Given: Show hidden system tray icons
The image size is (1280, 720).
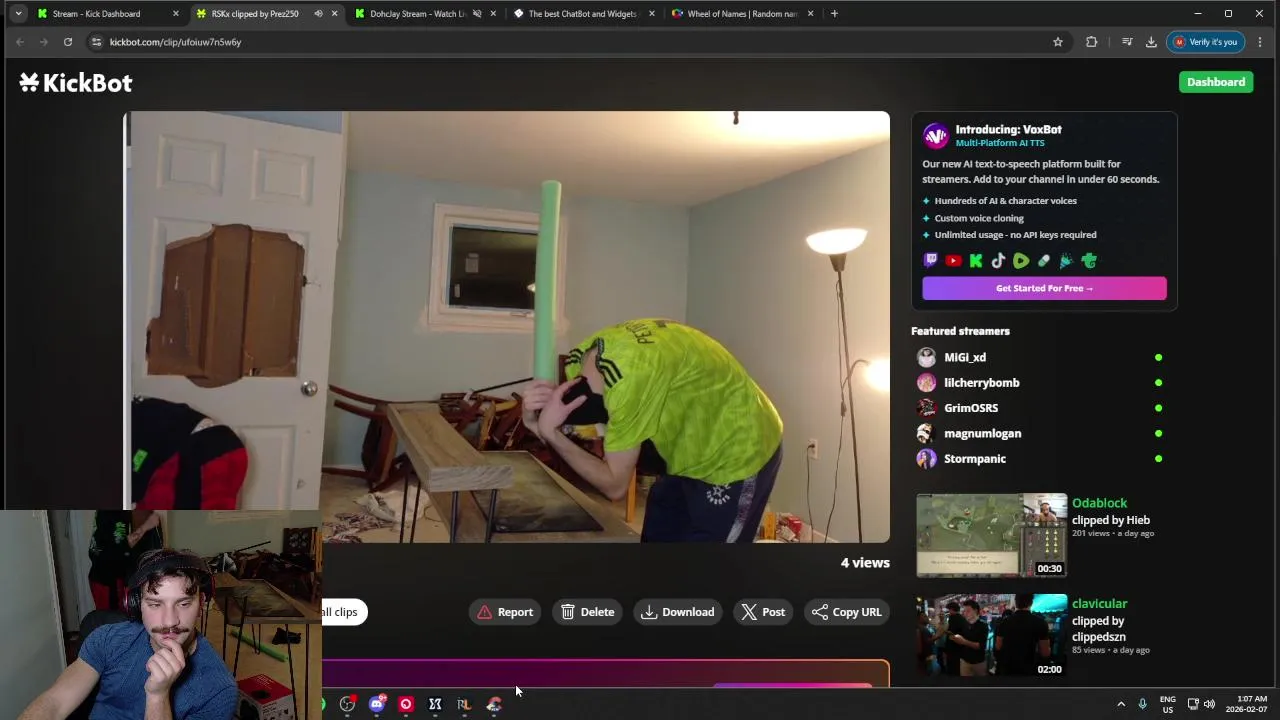Looking at the screenshot, I should tap(1121, 704).
